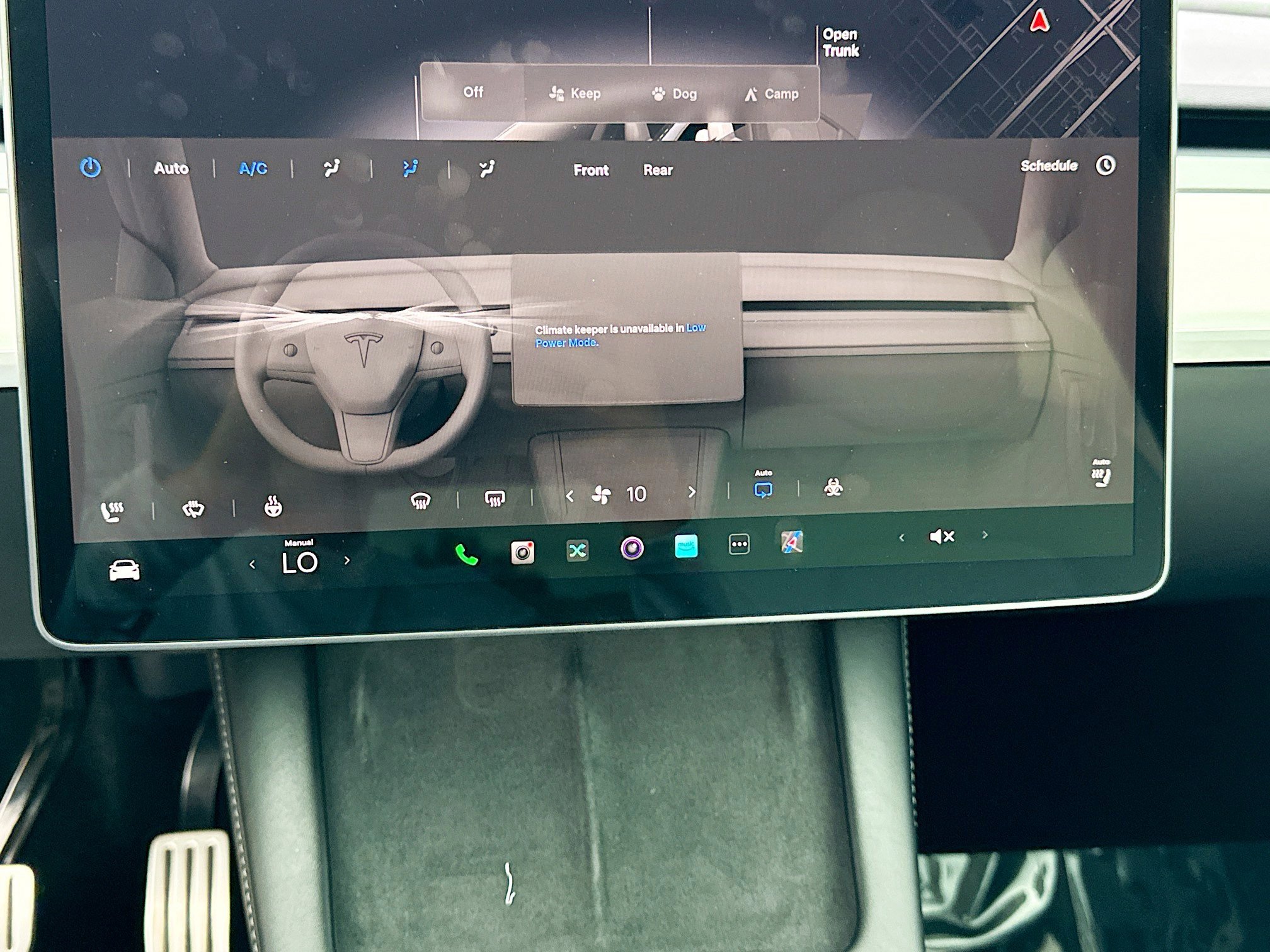1270x952 pixels.
Task: Open car controls via car icon
Action: tap(124, 569)
